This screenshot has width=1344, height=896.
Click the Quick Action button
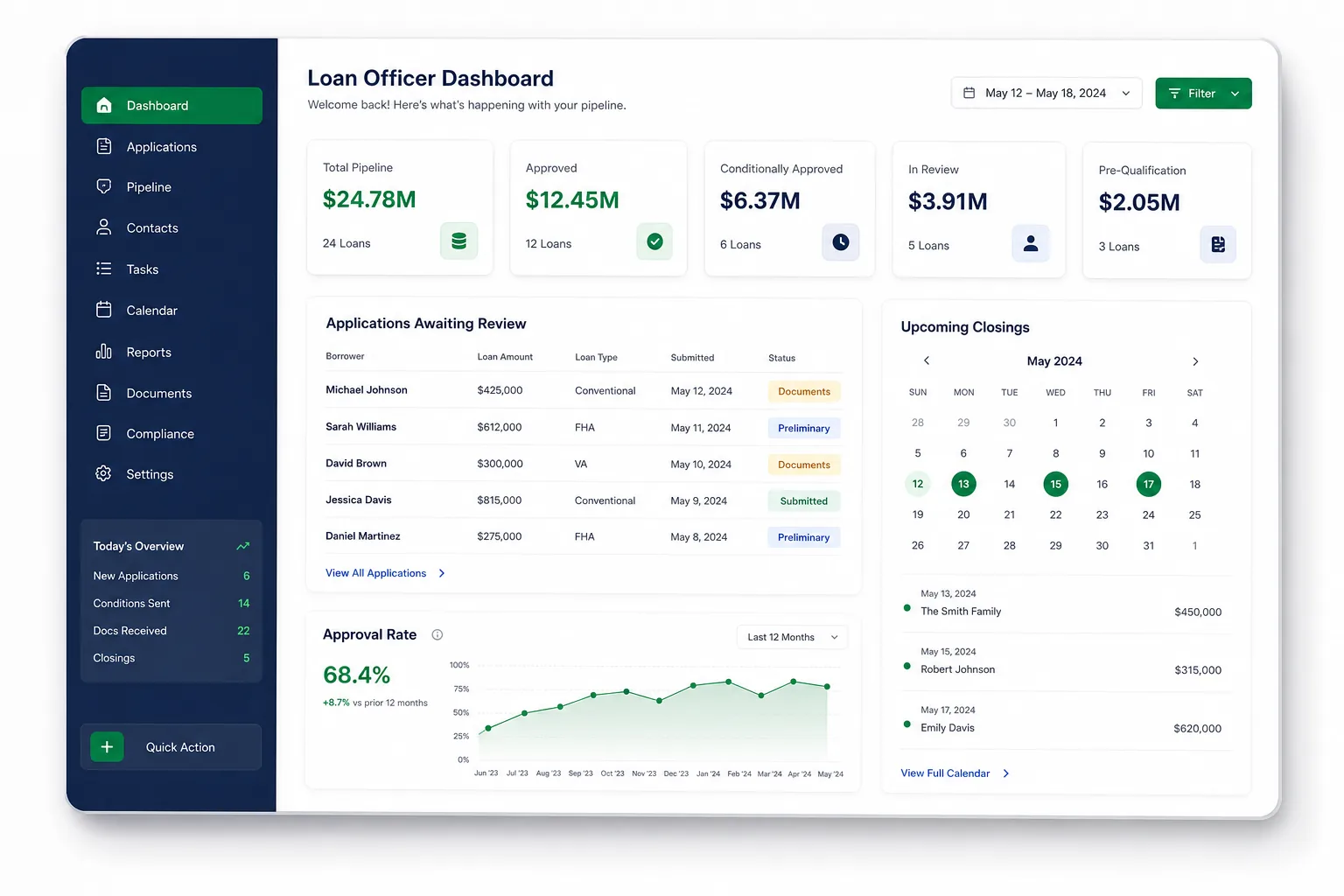tap(171, 747)
